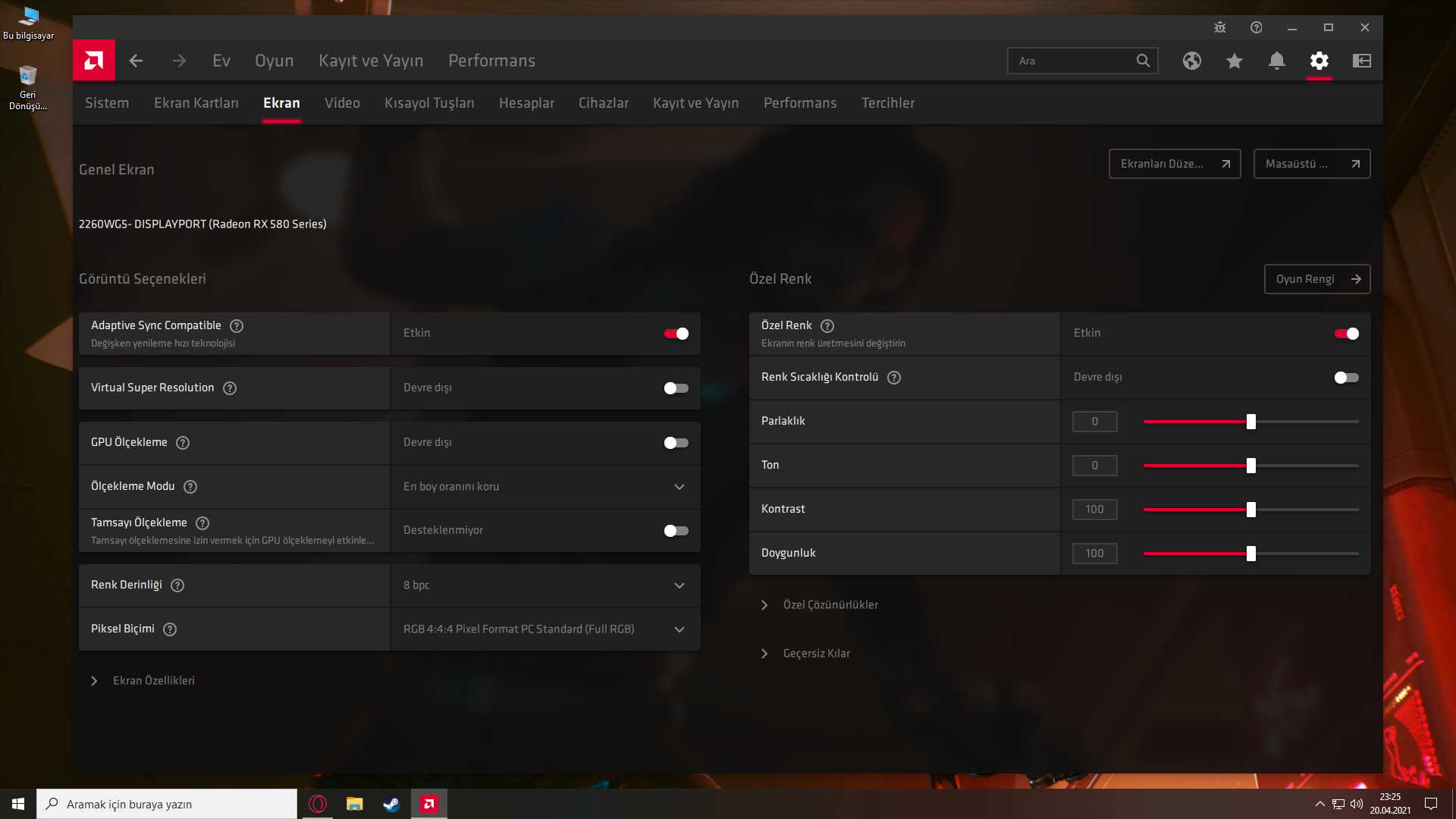This screenshot has height=819, width=1456.
Task: Click the AMD logo home icon
Action: (94, 61)
